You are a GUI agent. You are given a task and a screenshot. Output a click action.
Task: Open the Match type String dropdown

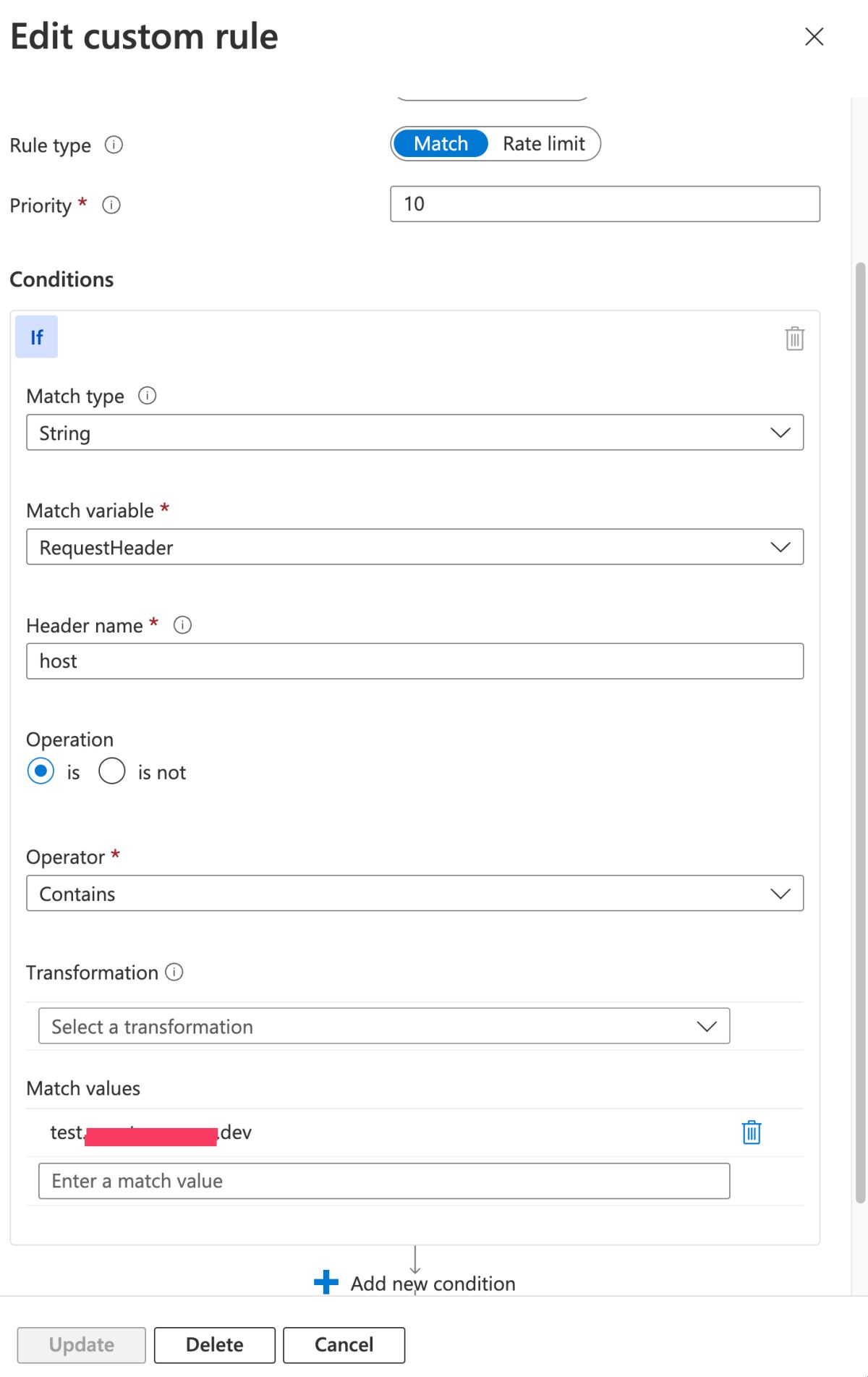(x=414, y=433)
